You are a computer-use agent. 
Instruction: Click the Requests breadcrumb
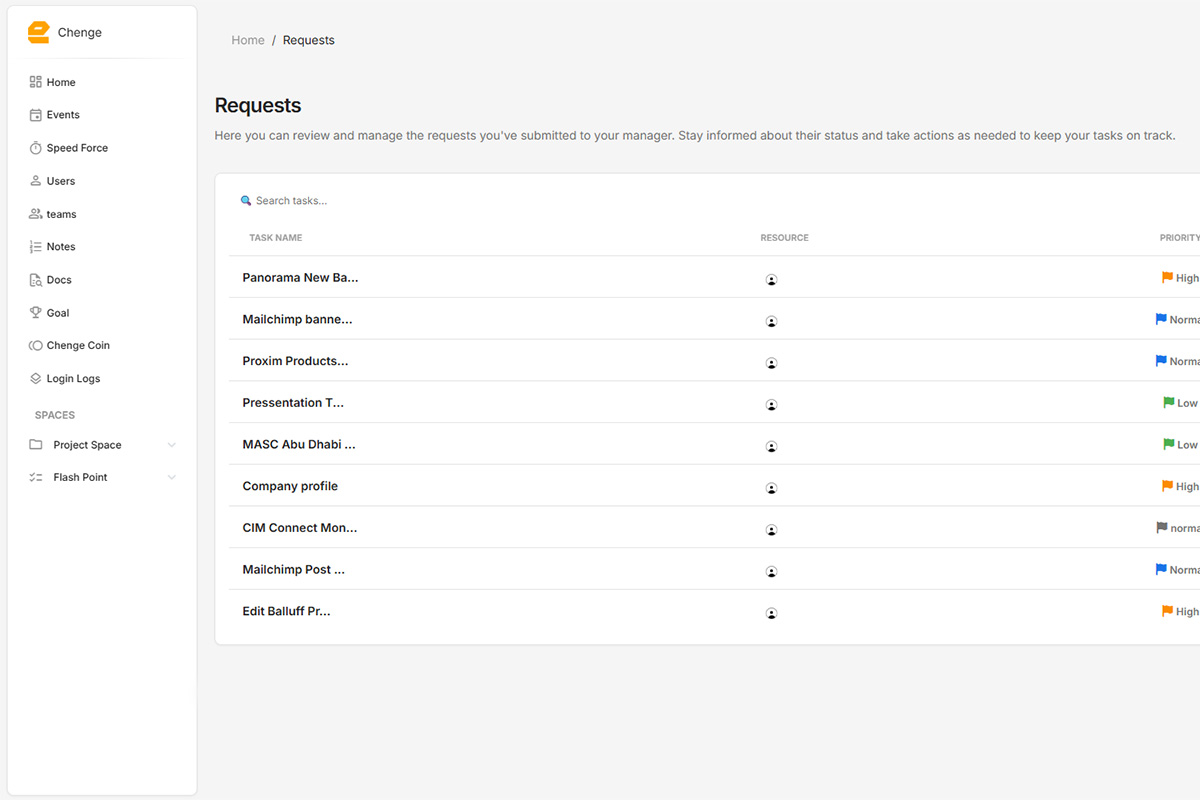click(309, 40)
